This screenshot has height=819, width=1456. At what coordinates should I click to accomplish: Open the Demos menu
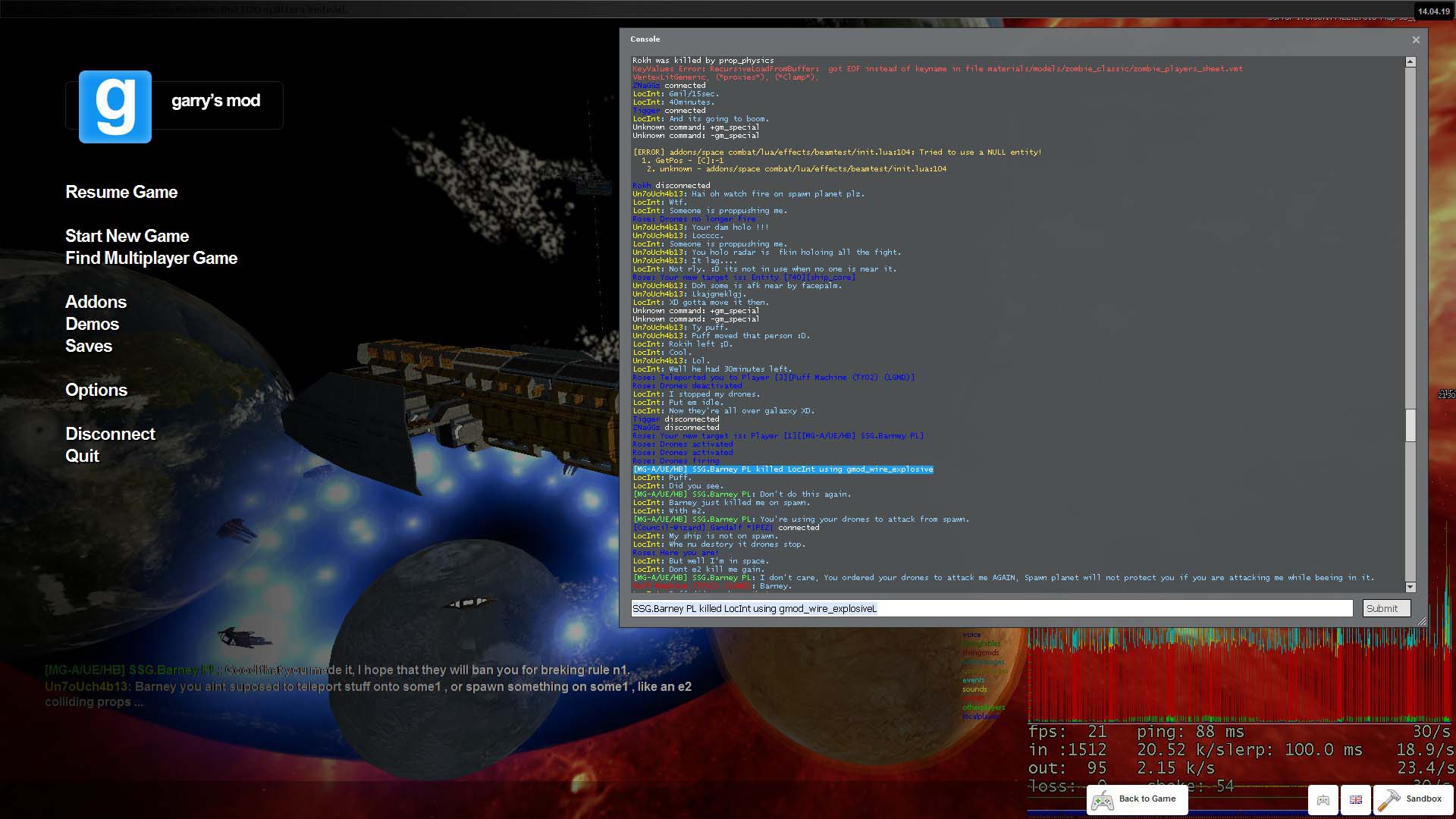click(92, 324)
